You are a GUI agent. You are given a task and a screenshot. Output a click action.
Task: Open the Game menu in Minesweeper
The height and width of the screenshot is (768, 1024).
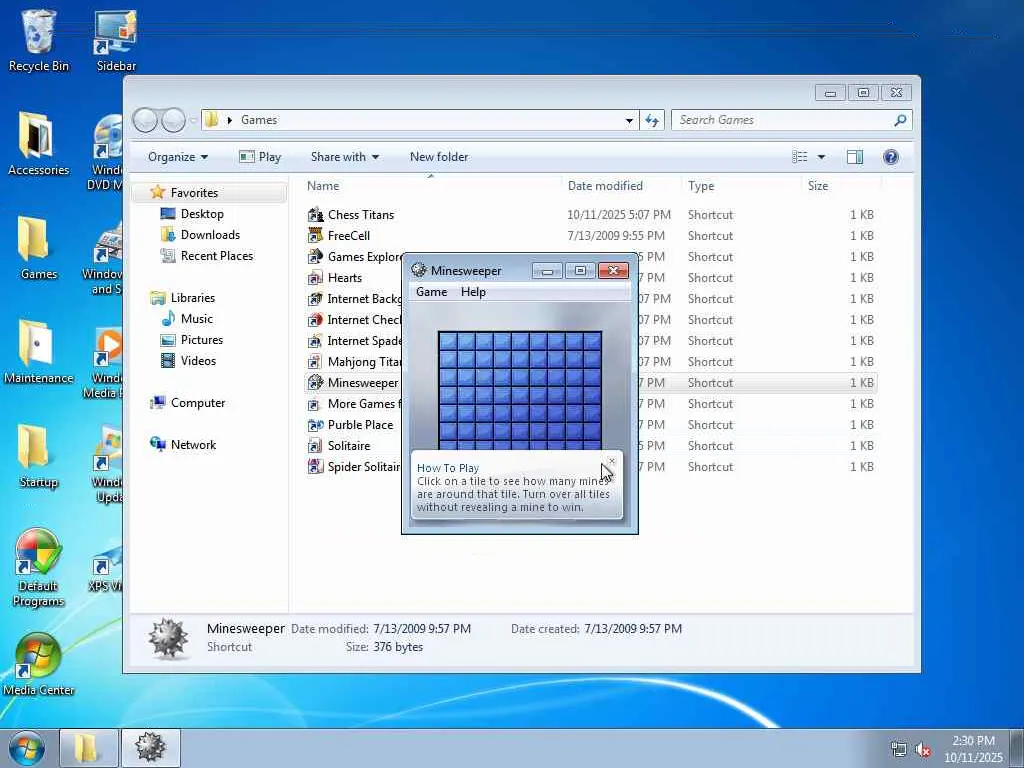431,292
